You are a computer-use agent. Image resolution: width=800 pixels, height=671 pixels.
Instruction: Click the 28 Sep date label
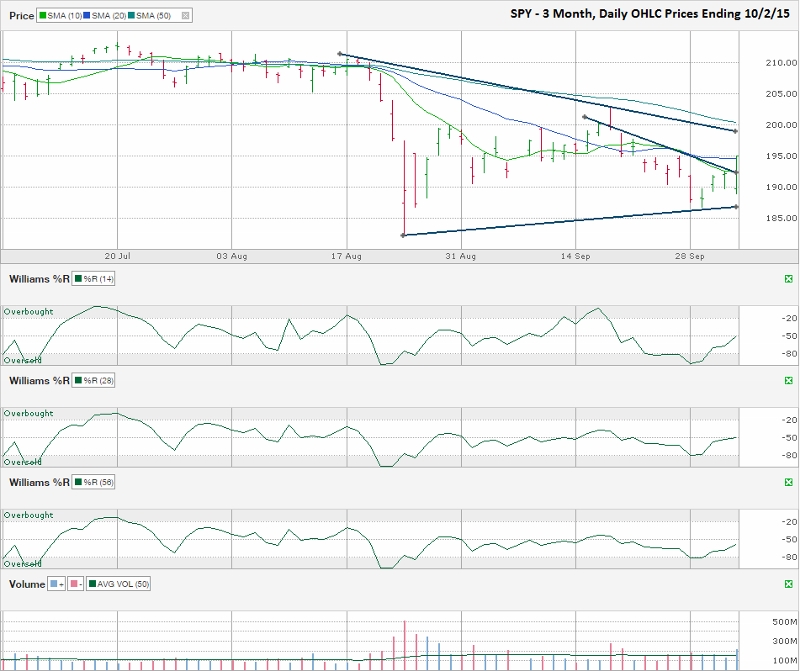click(690, 256)
